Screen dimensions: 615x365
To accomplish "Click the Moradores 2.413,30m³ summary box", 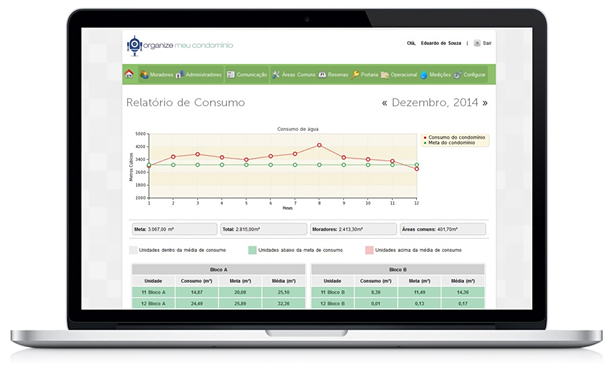I will pos(353,229).
